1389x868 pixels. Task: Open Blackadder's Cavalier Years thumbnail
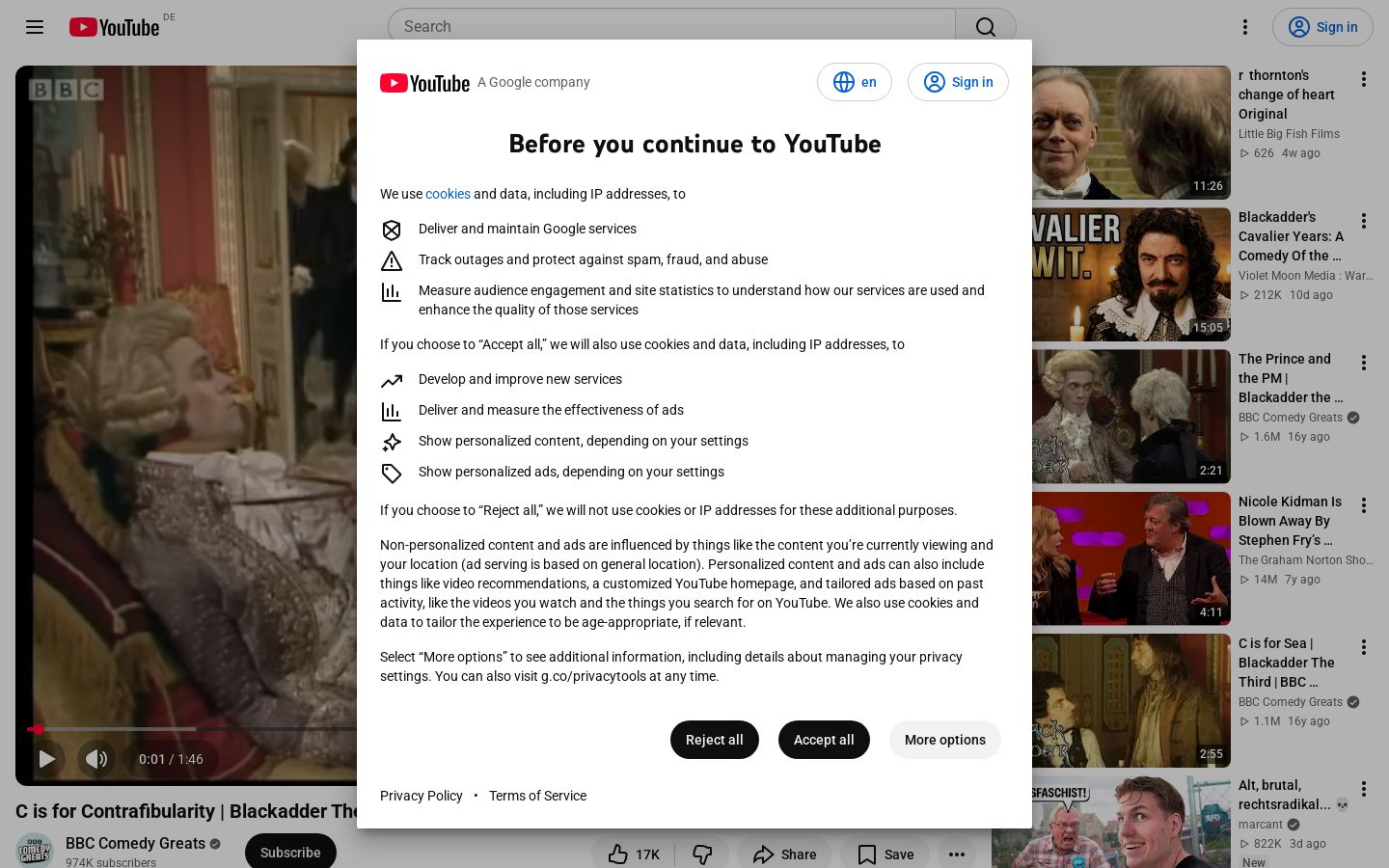[1131, 275]
